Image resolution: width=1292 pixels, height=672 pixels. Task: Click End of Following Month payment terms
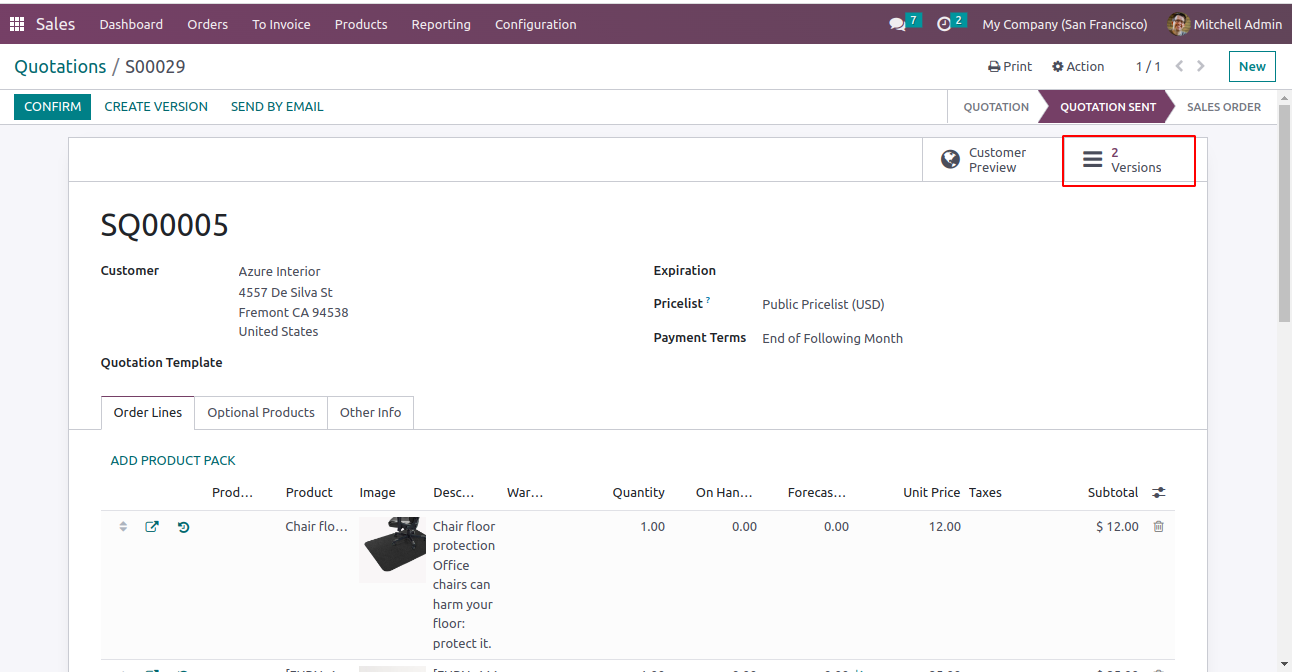(x=832, y=339)
